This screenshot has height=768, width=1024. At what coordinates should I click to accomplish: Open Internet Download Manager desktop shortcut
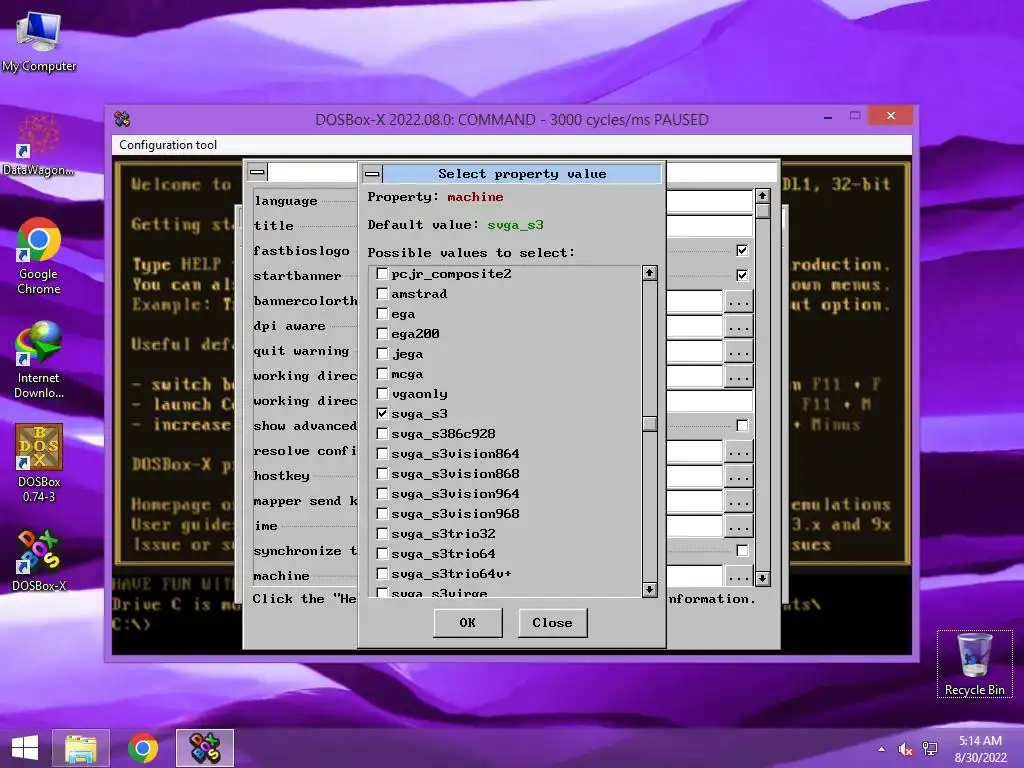[x=39, y=359]
